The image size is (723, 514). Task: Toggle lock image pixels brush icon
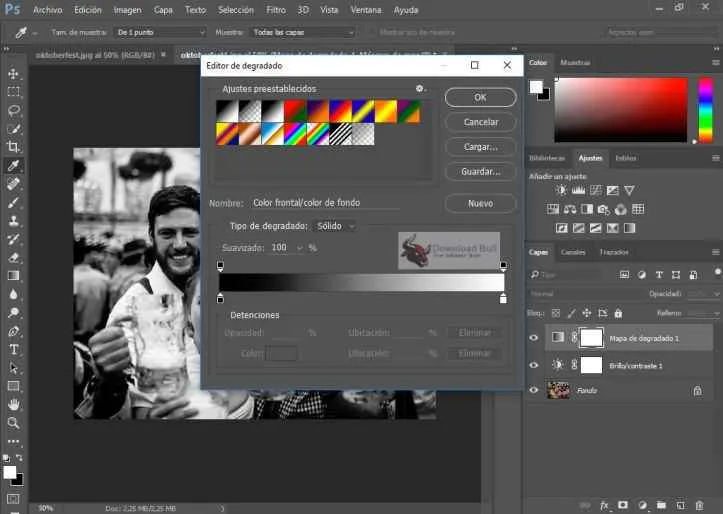pyautogui.click(x=571, y=313)
